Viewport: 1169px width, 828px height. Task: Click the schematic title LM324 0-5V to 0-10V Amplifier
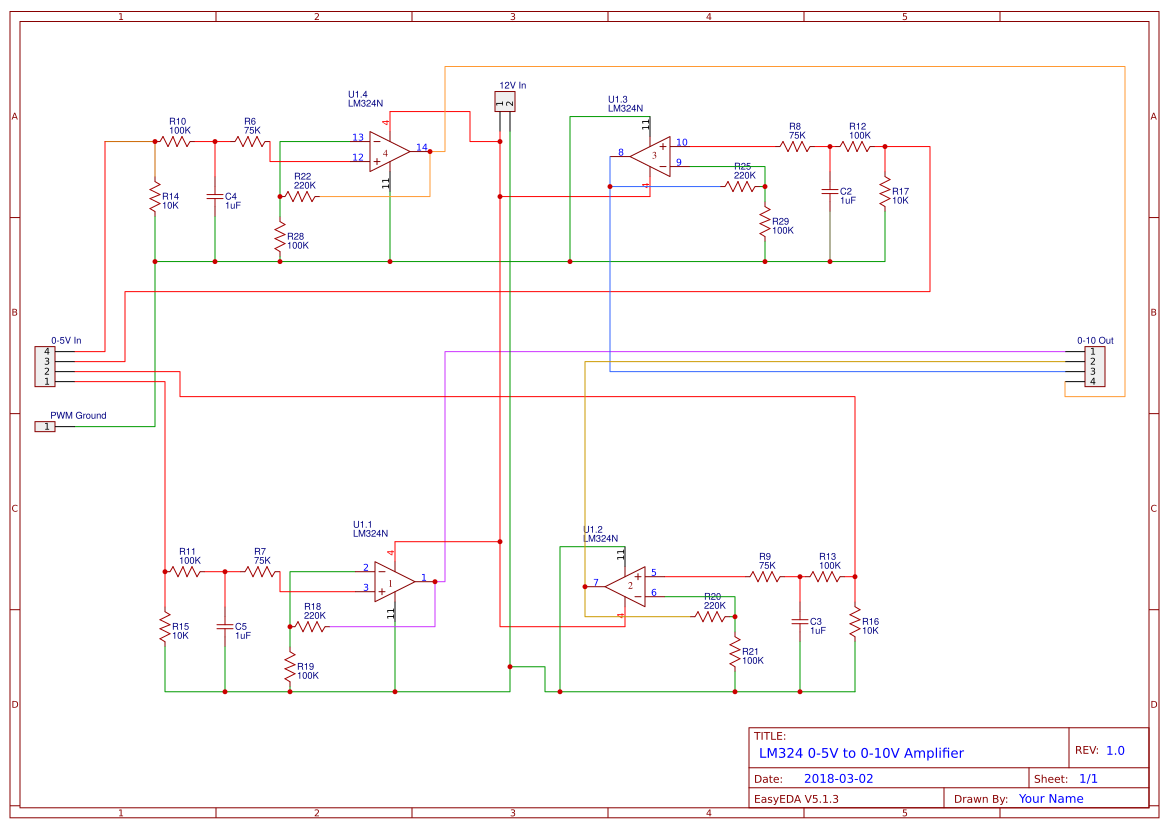click(861, 753)
